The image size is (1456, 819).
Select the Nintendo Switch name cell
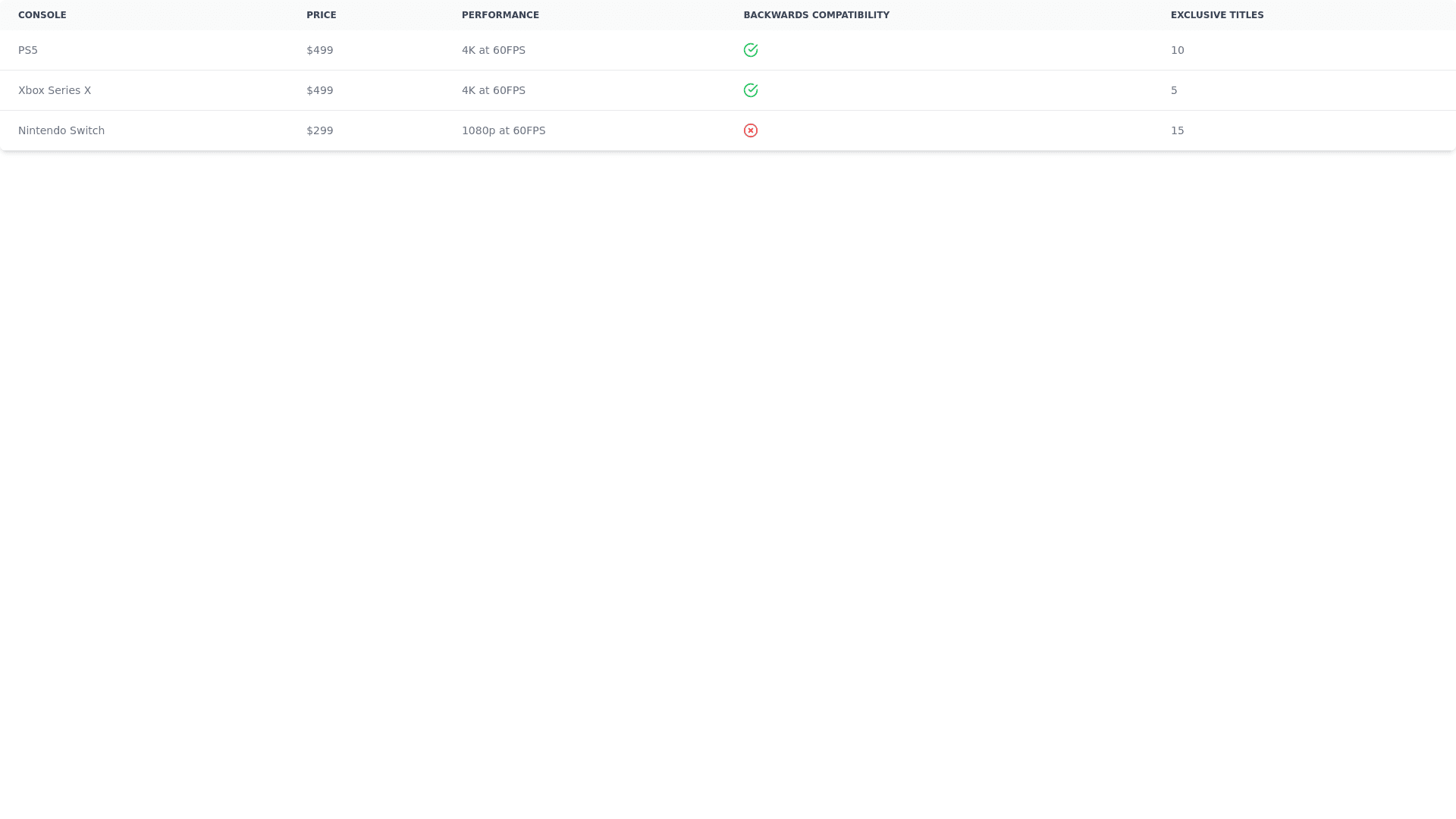(x=61, y=130)
